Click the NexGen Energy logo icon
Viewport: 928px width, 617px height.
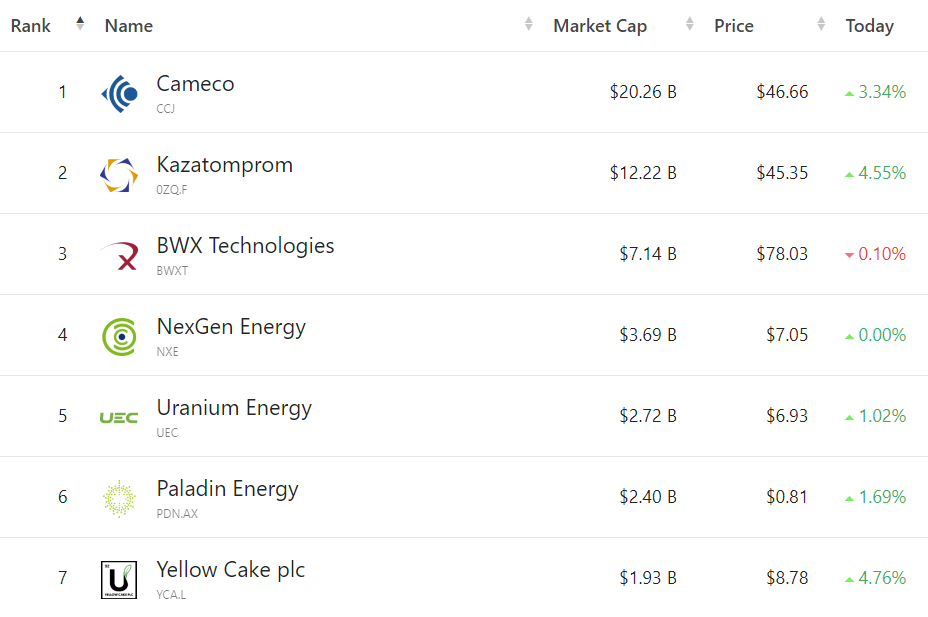(119, 336)
